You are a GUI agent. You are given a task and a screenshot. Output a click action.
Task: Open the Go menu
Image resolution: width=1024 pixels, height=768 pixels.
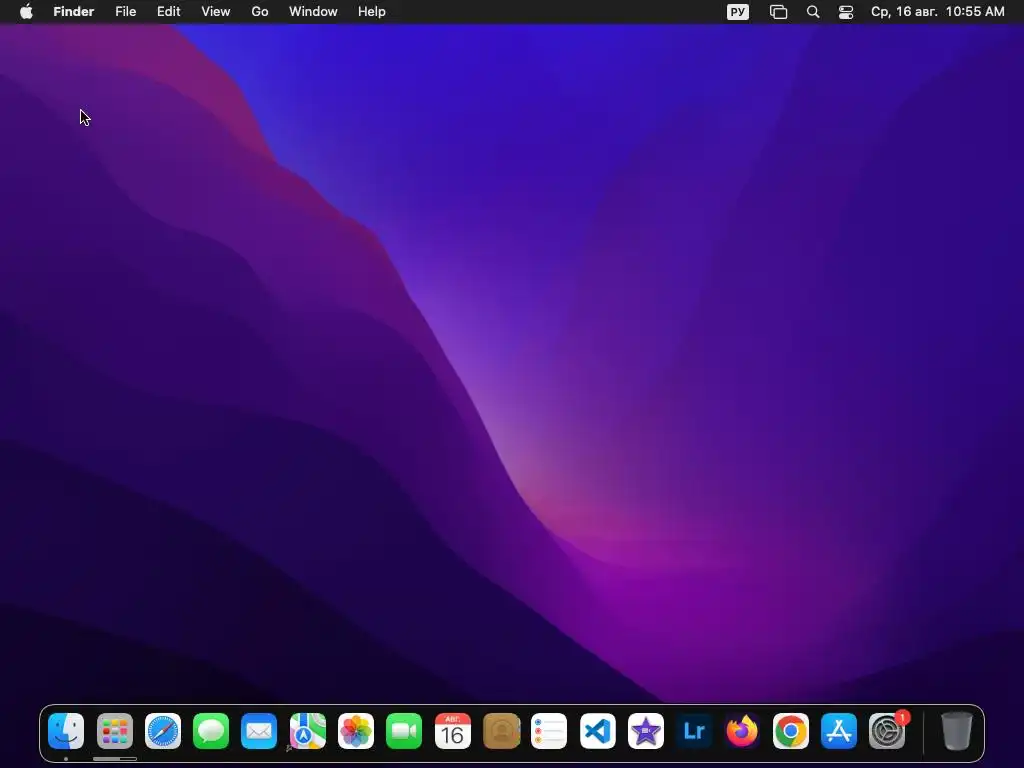point(260,12)
